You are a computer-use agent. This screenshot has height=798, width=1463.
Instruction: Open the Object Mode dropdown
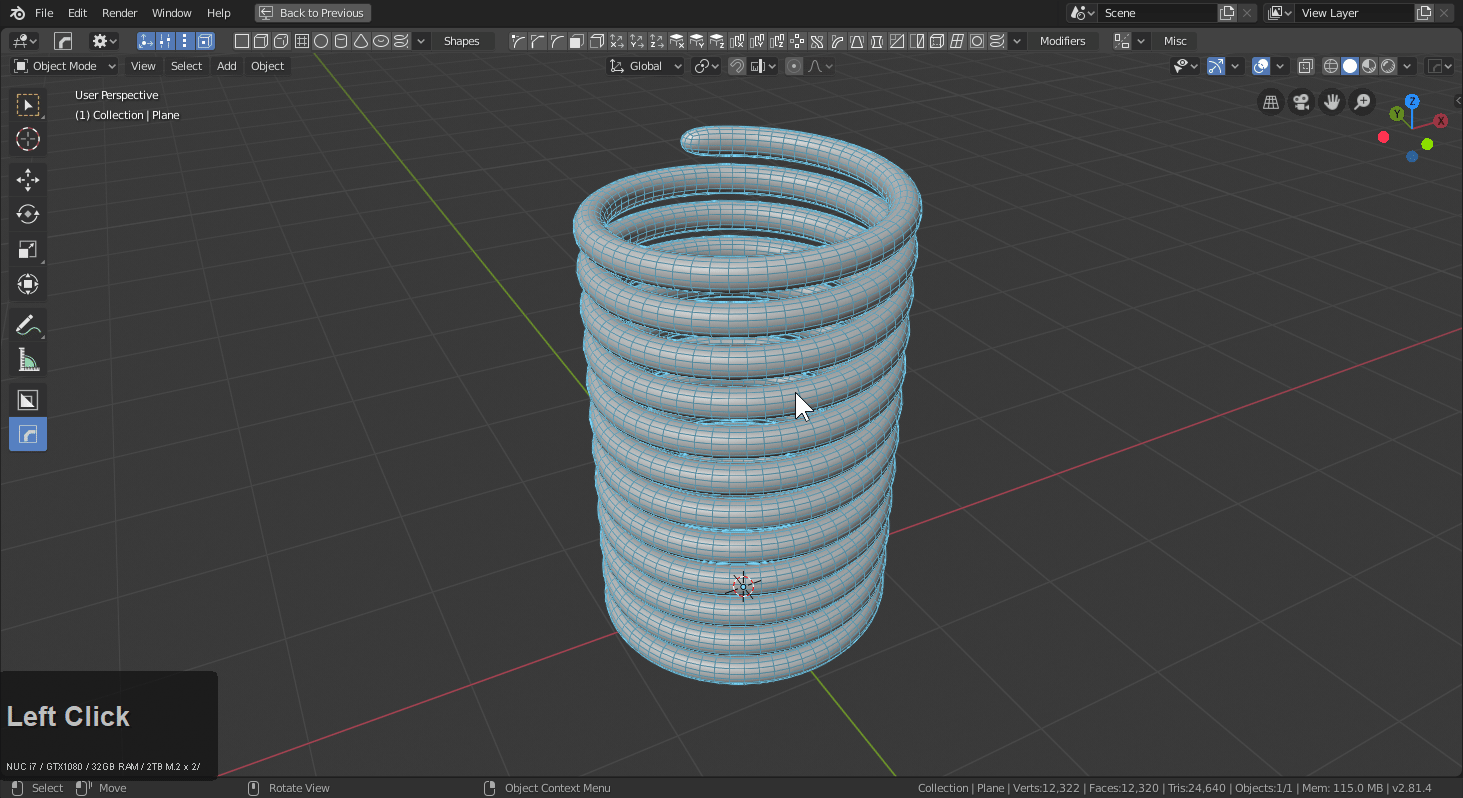[65, 66]
